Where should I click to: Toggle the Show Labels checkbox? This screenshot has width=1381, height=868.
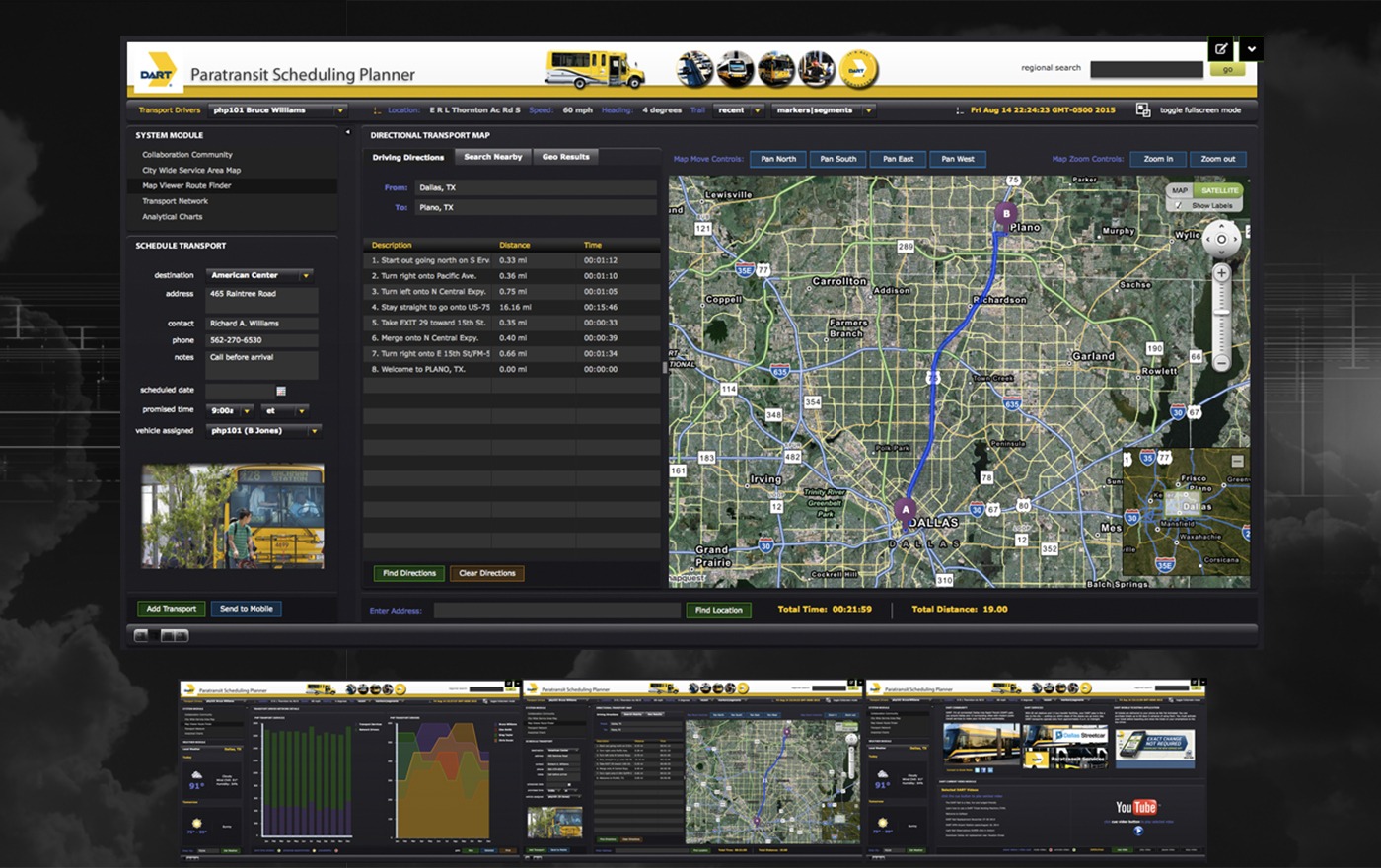1178,205
